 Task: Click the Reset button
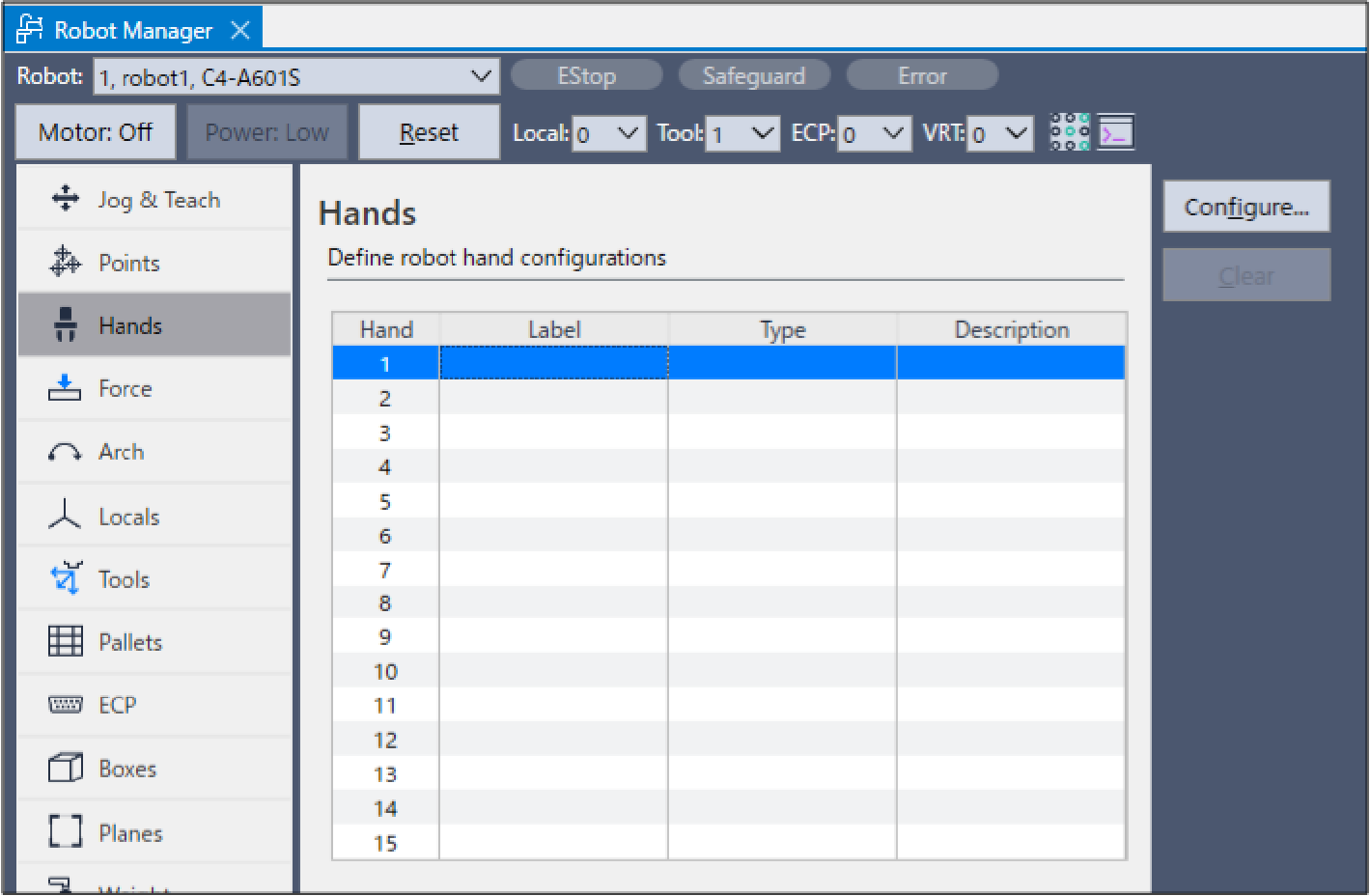[x=429, y=132]
